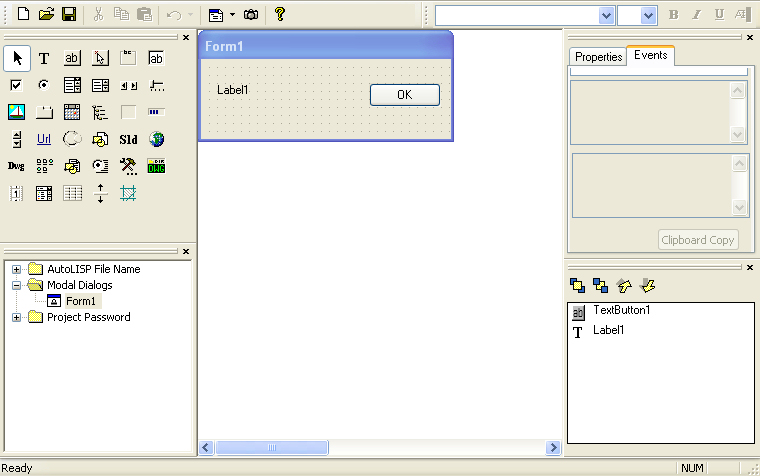Select the Picture Box sailboat tool
760x476 pixels.
16,112
